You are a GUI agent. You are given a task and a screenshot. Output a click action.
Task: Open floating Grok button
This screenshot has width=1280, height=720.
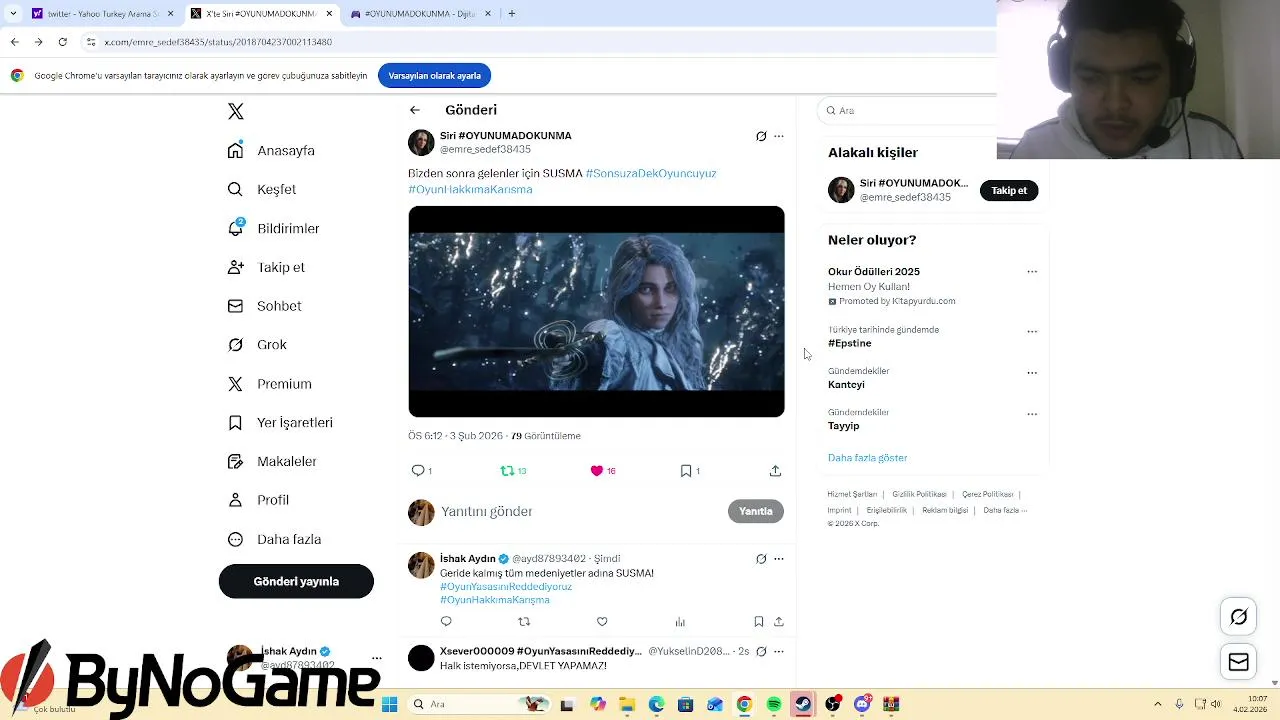tap(1238, 617)
